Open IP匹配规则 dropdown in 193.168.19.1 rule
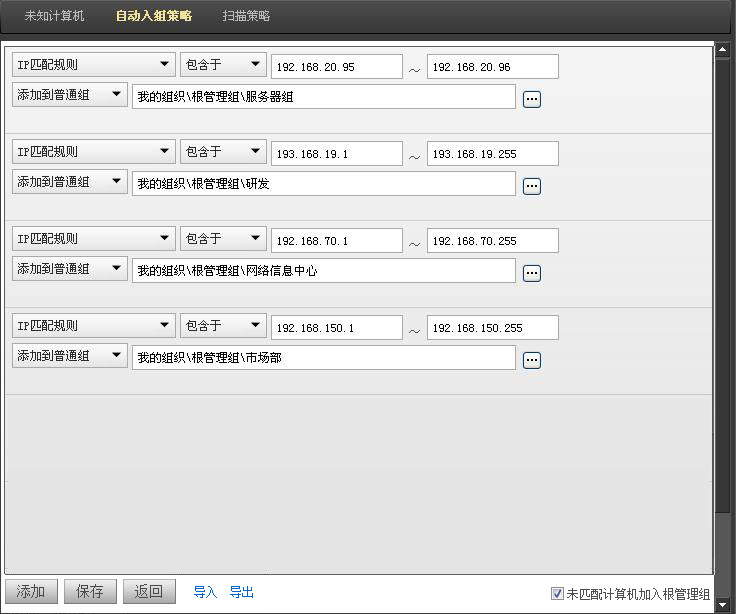 94,151
